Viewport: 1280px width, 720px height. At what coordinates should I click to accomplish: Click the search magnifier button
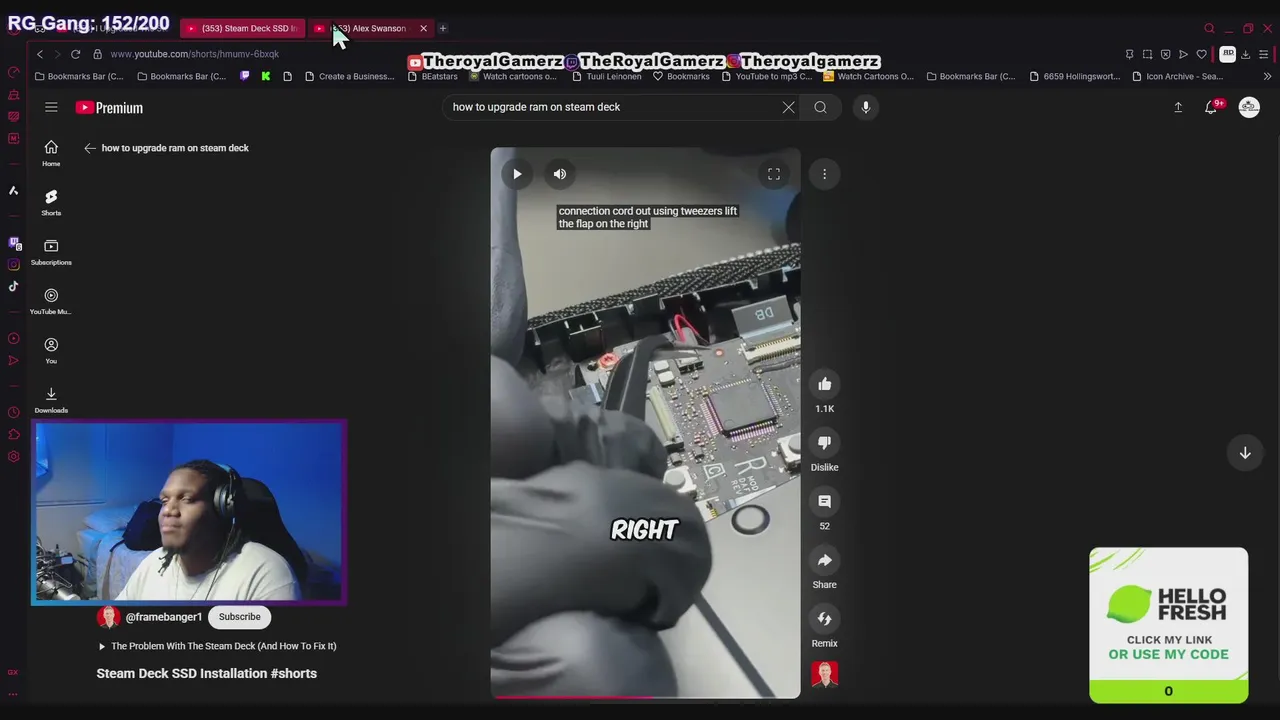pyautogui.click(x=820, y=107)
